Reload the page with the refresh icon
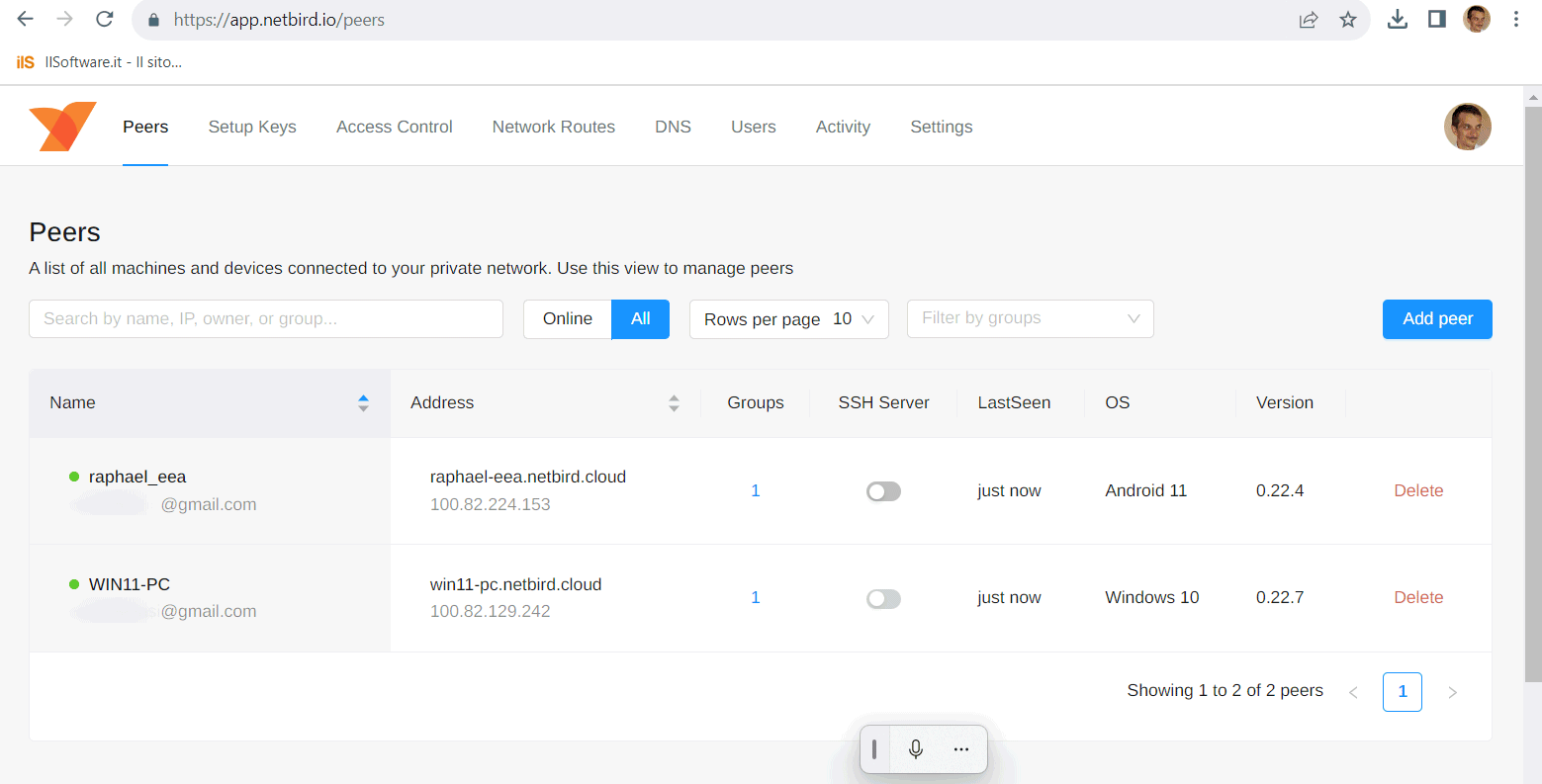This screenshot has width=1542, height=784. click(x=104, y=19)
